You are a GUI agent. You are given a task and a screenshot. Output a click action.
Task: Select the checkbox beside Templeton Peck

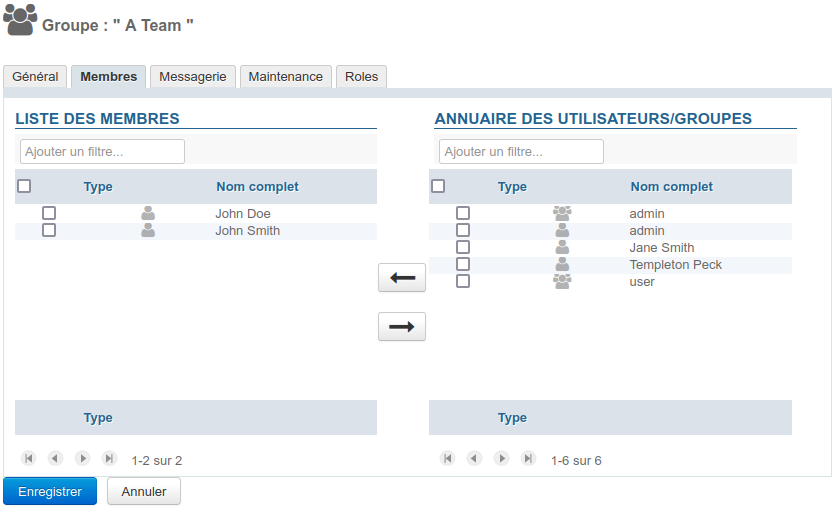click(x=463, y=264)
